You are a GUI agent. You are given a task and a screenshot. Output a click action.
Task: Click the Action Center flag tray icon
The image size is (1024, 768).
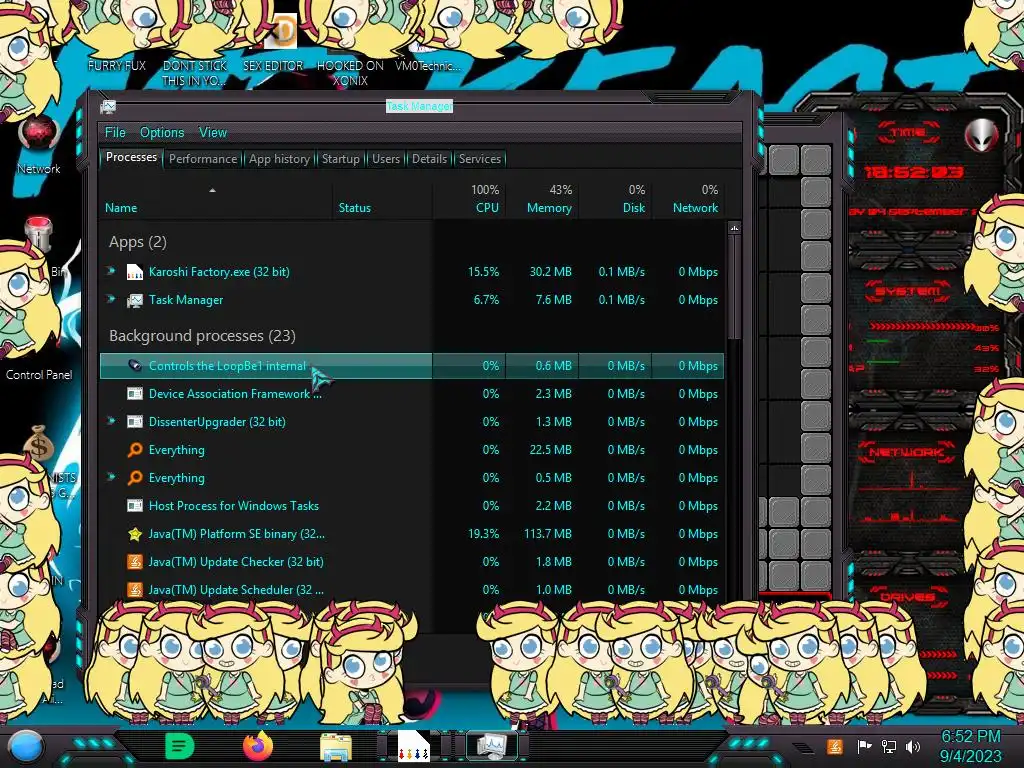(x=864, y=746)
